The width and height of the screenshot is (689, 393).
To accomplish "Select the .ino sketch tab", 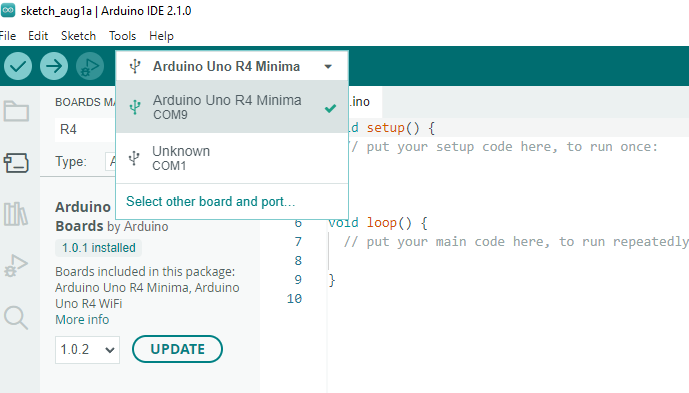I will coord(365,102).
